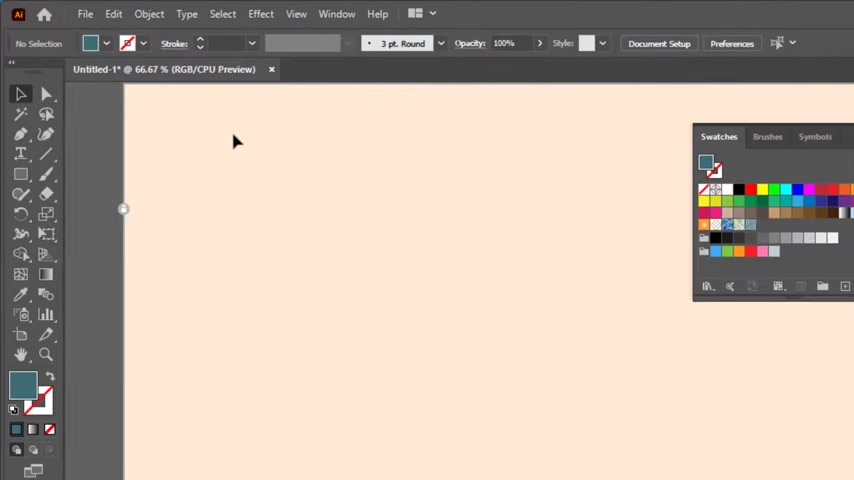Enable Draw Normal mode
854x480 pixels.
click(x=16, y=449)
